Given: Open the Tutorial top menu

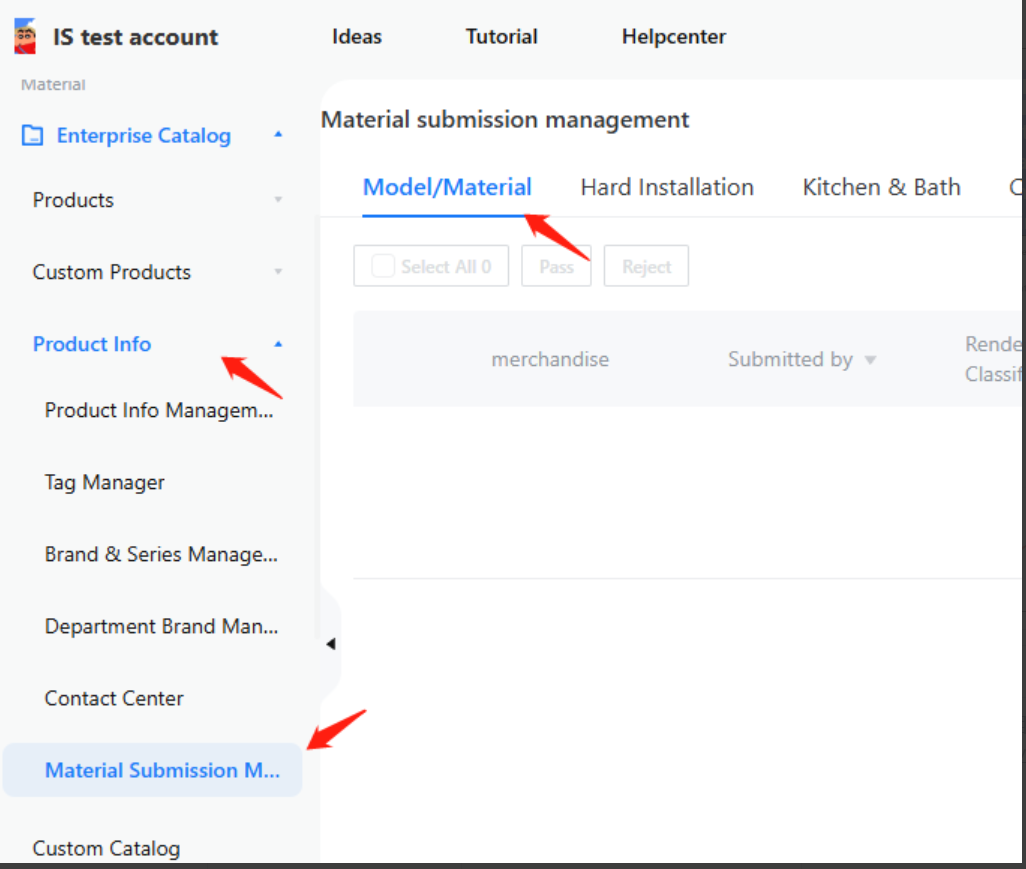Looking at the screenshot, I should [x=501, y=37].
